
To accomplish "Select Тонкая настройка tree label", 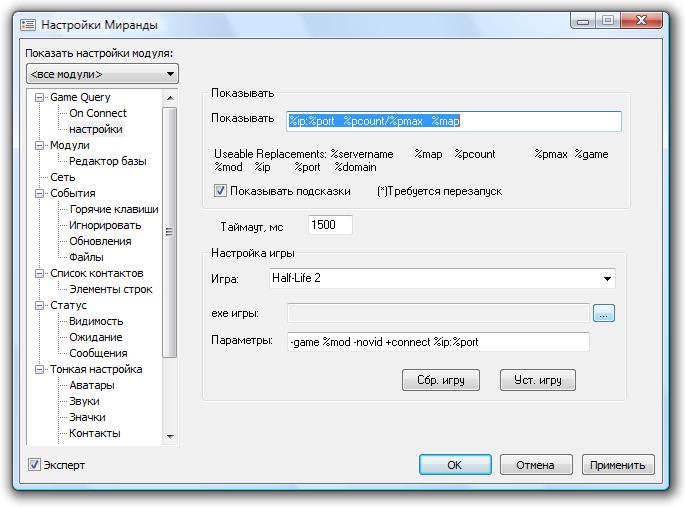I will click(x=96, y=369).
